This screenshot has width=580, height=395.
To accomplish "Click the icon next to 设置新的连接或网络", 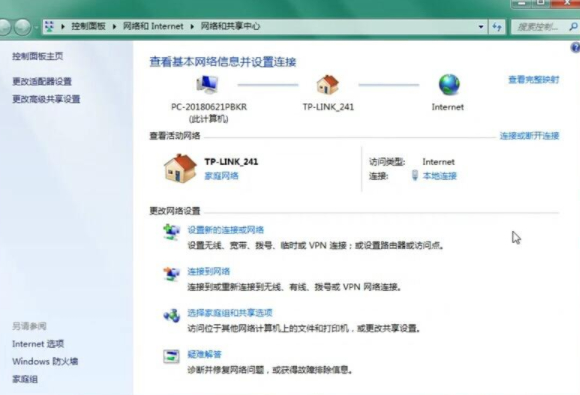I will [x=172, y=232].
